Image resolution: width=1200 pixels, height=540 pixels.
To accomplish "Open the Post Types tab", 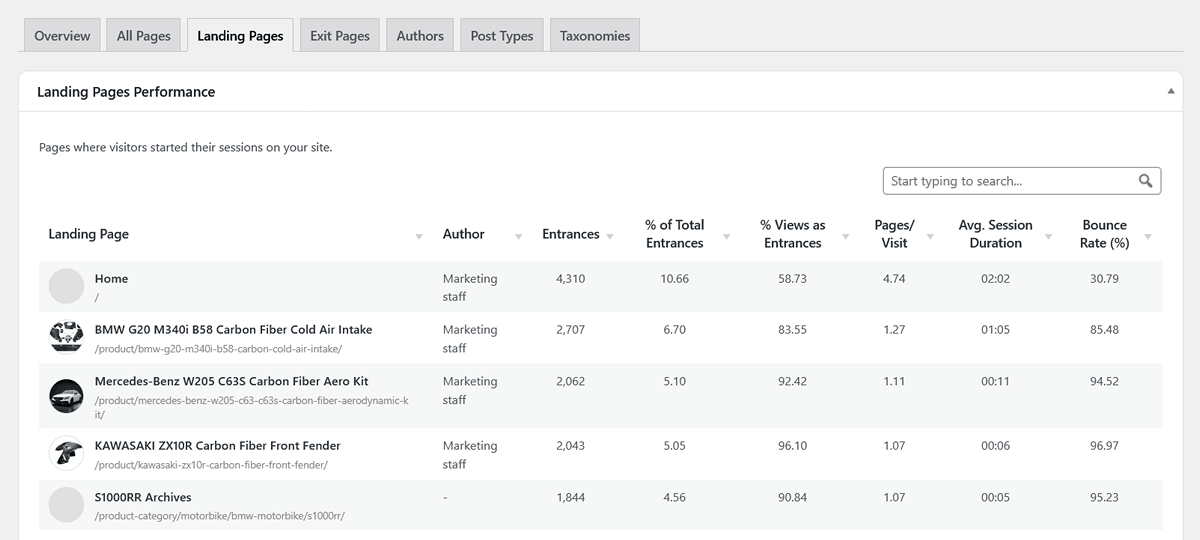I will point(502,35).
